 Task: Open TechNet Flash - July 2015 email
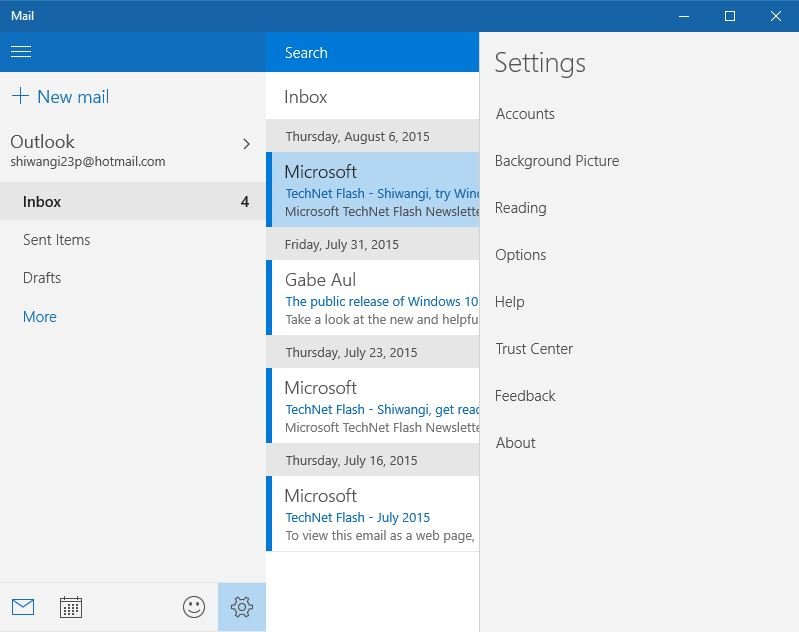[x=372, y=514]
